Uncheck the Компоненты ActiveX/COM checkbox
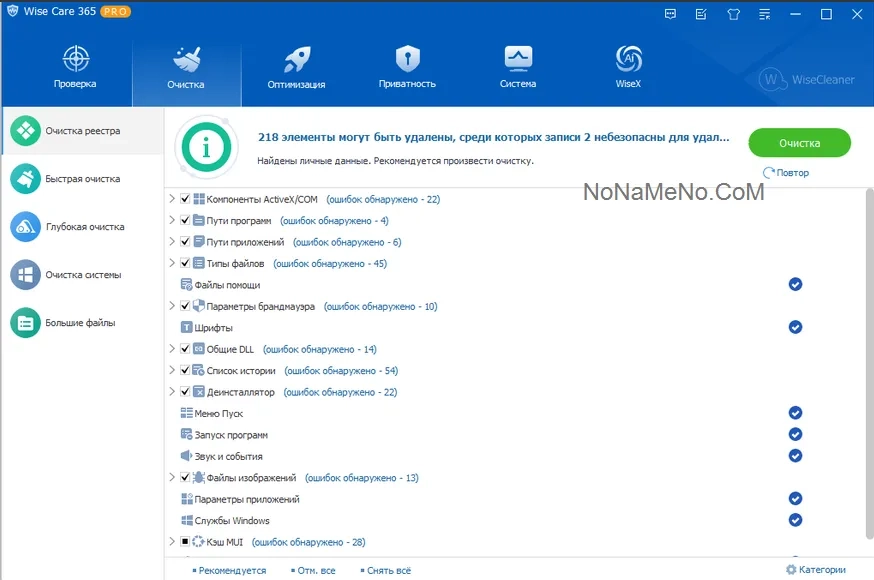The height and width of the screenshot is (580, 874). [x=185, y=199]
